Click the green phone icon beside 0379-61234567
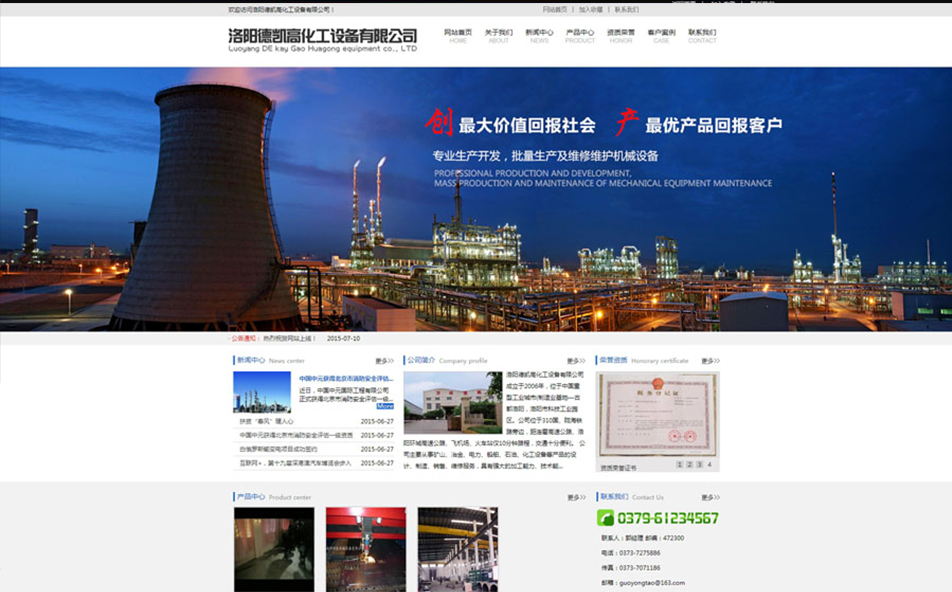Image resolution: width=952 pixels, height=592 pixels. pos(605,518)
